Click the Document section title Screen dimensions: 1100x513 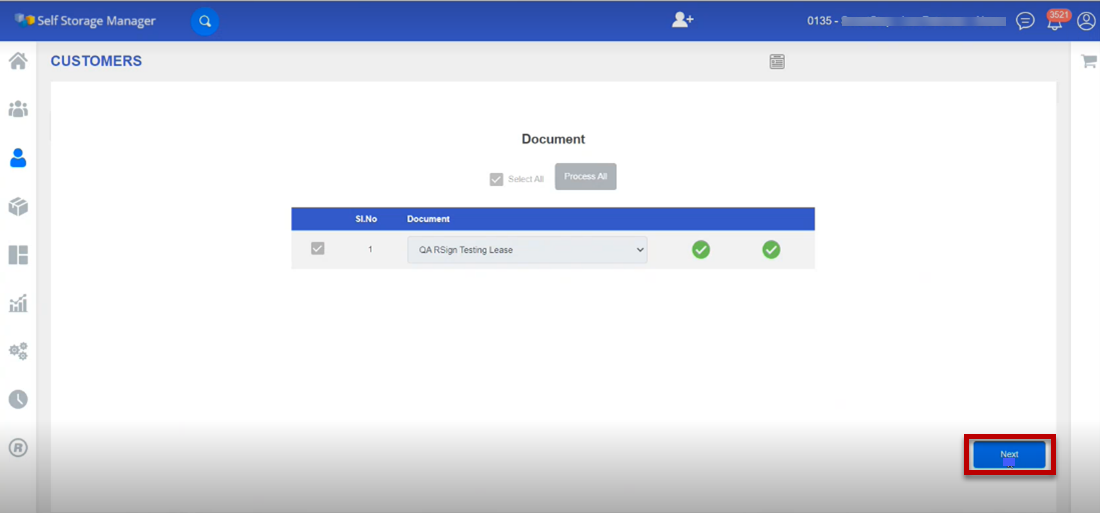pyautogui.click(x=553, y=139)
